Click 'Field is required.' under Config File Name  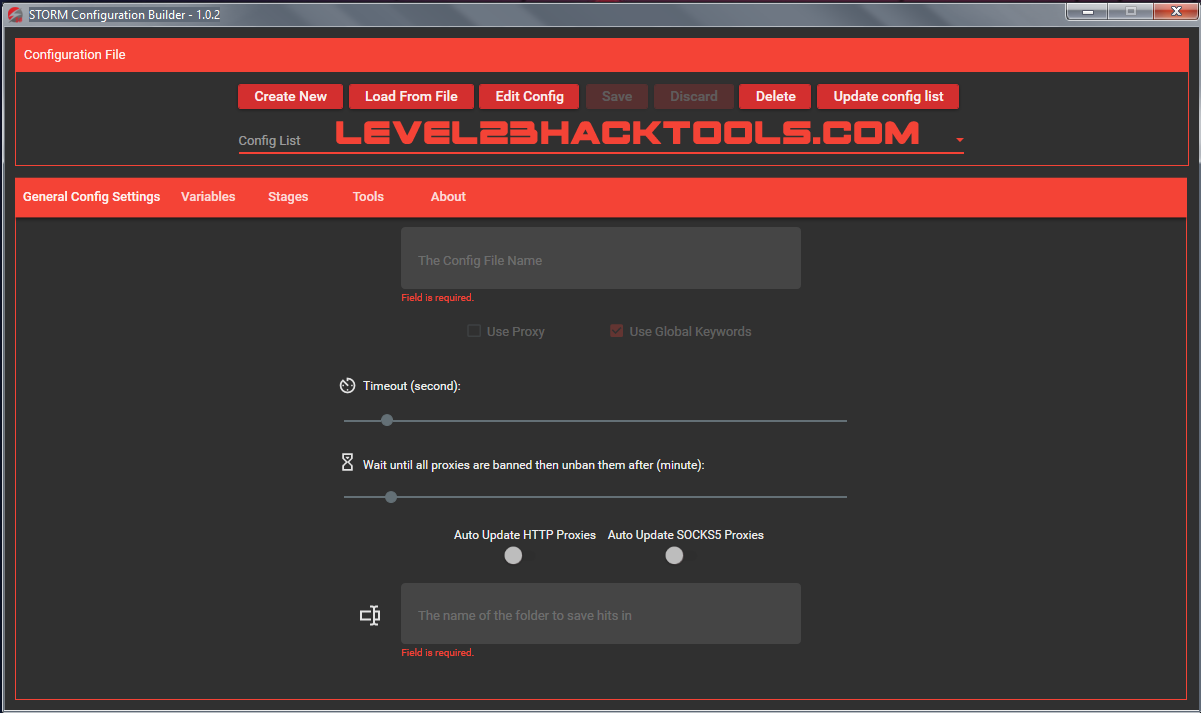click(x=438, y=298)
